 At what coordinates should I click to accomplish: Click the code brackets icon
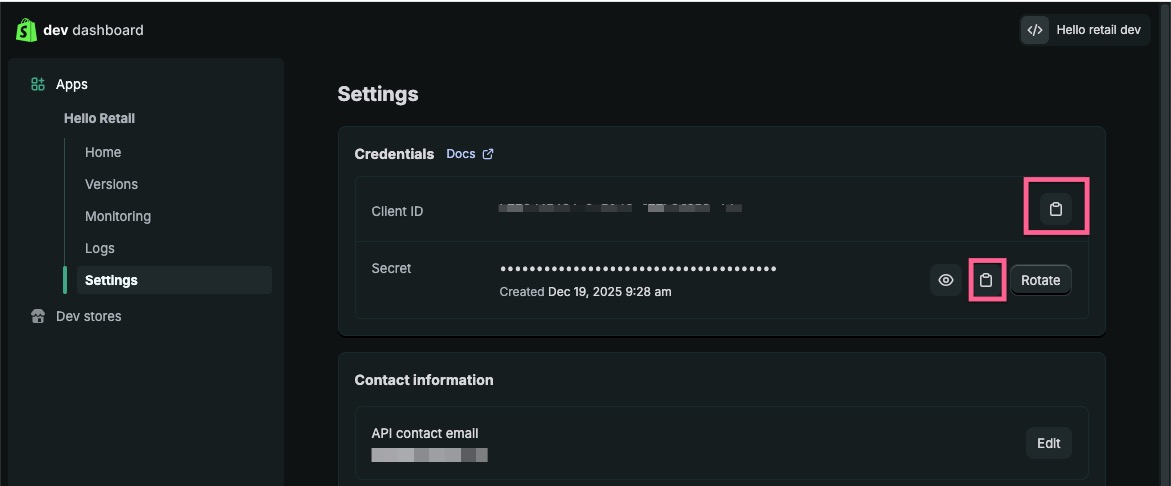click(x=1035, y=30)
